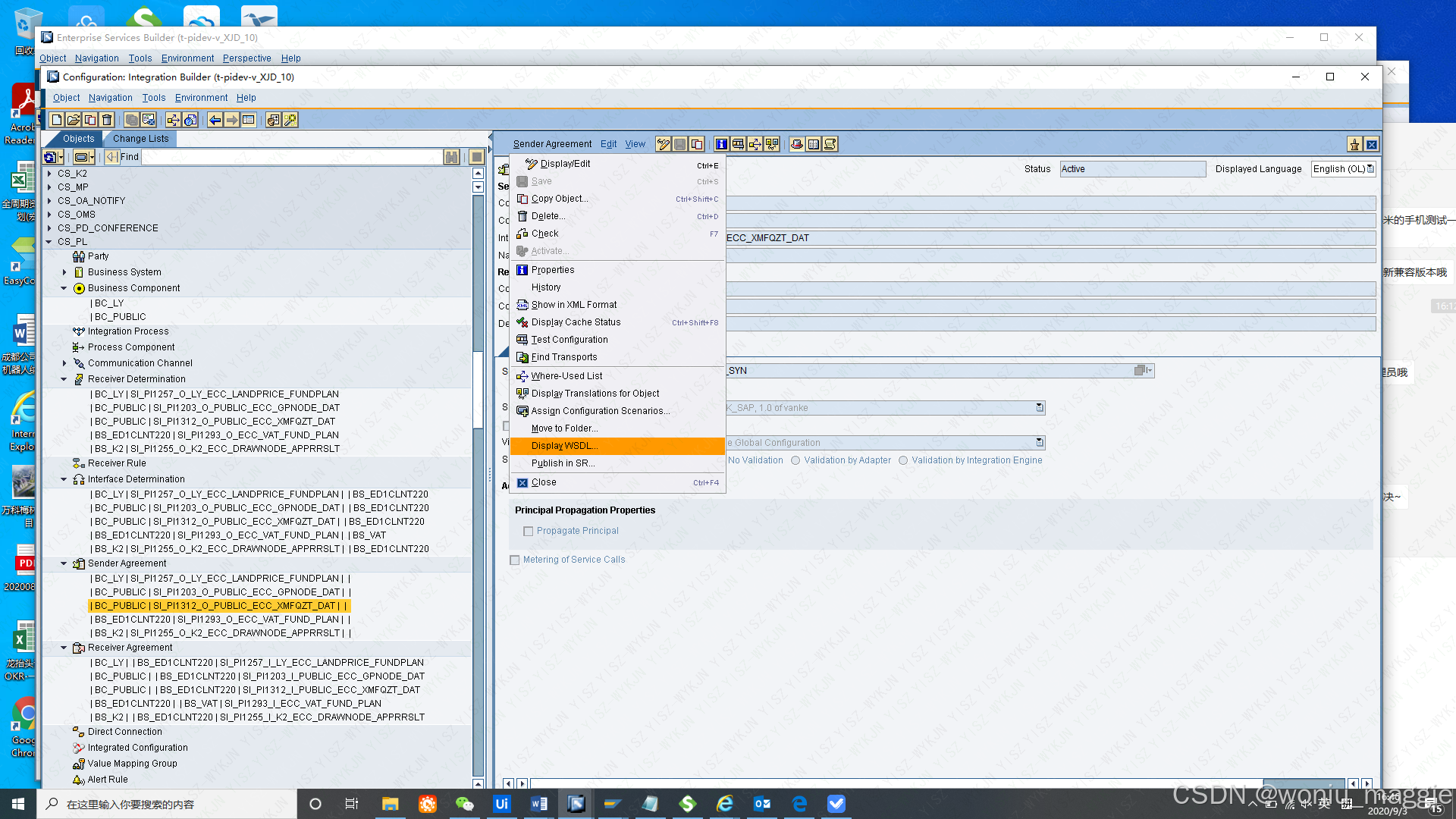Image resolution: width=1456 pixels, height=819 pixels.
Task: Choose Where-Used List from the menu
Action: (566, 376)
